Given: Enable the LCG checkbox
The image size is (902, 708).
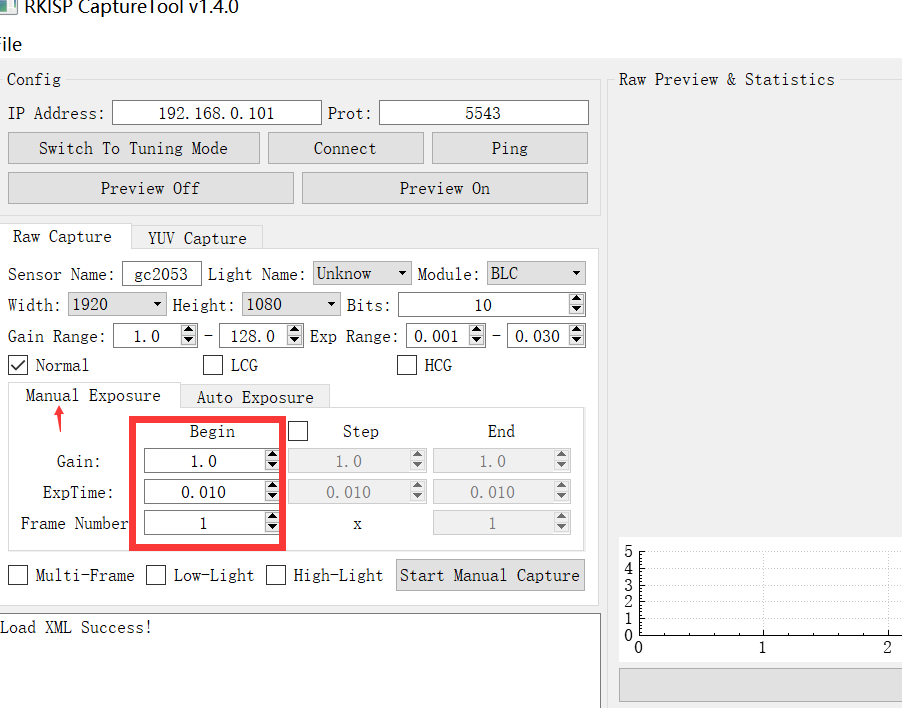Looking at the screenshot, I should pyautogui.click(x=212, y=365).
